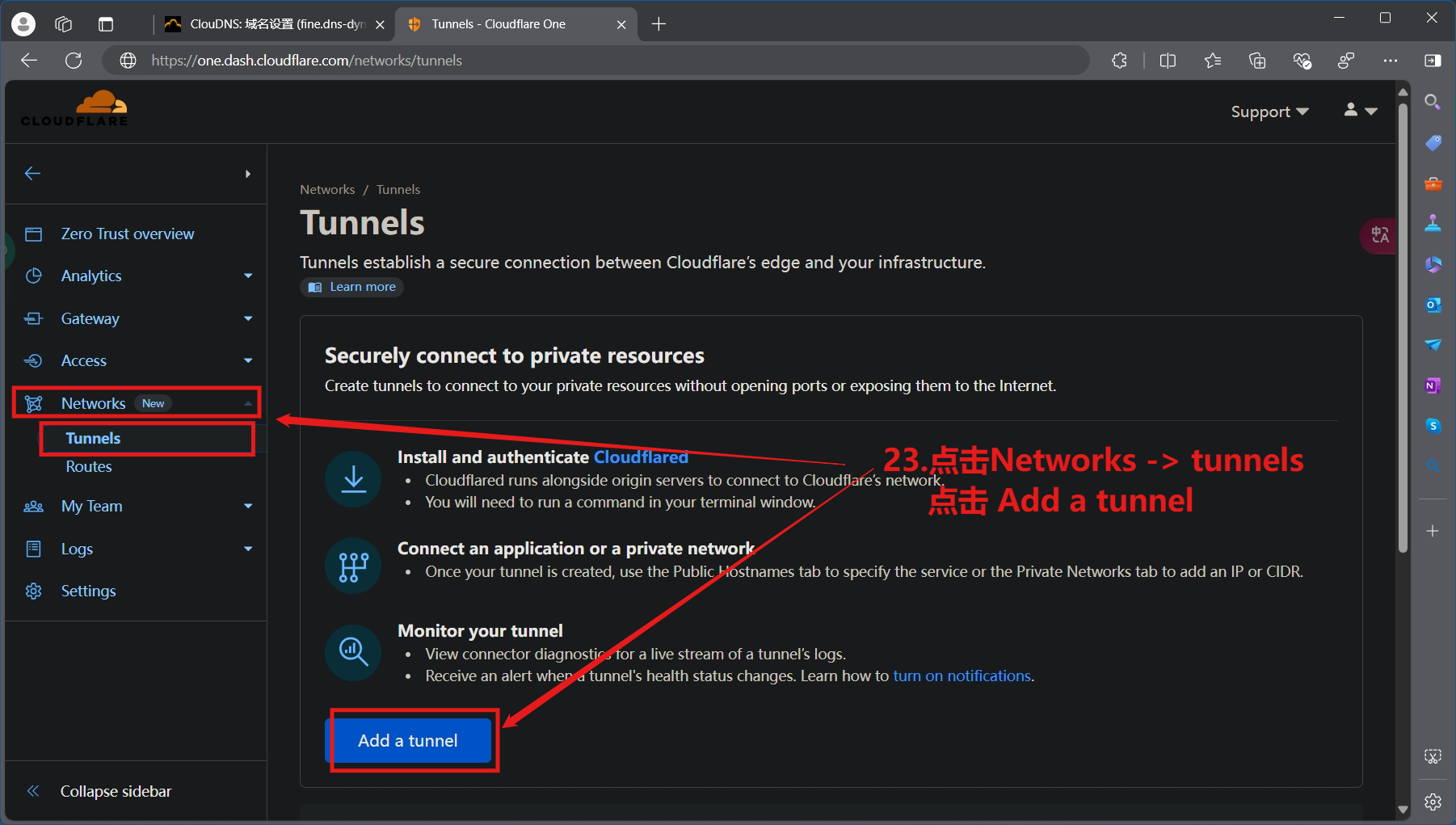Open Outlook icon in Edge sidebar
1456x825 pixels.
click(x=1433, y=305)
